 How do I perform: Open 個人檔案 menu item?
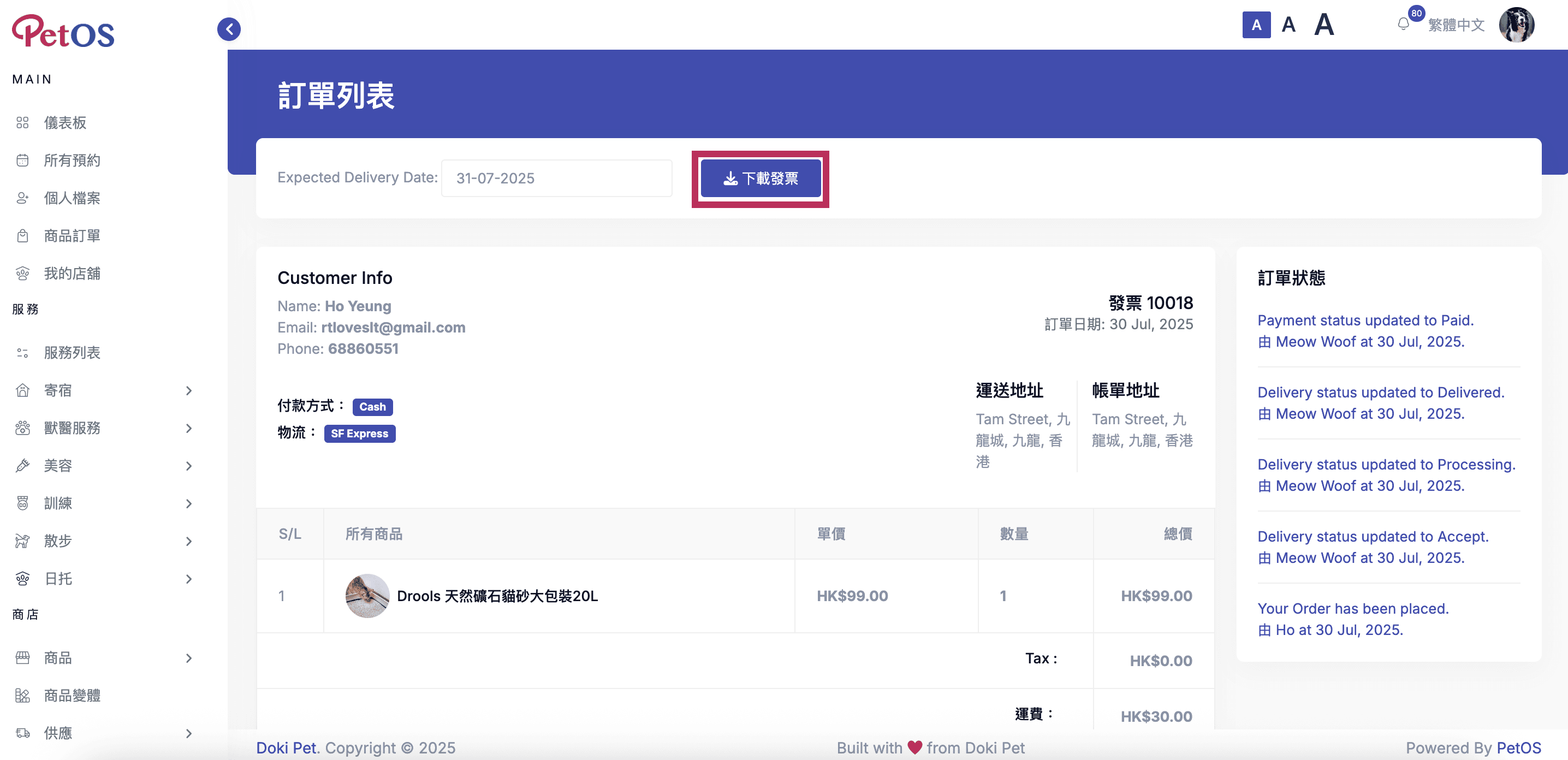[72, 198]
